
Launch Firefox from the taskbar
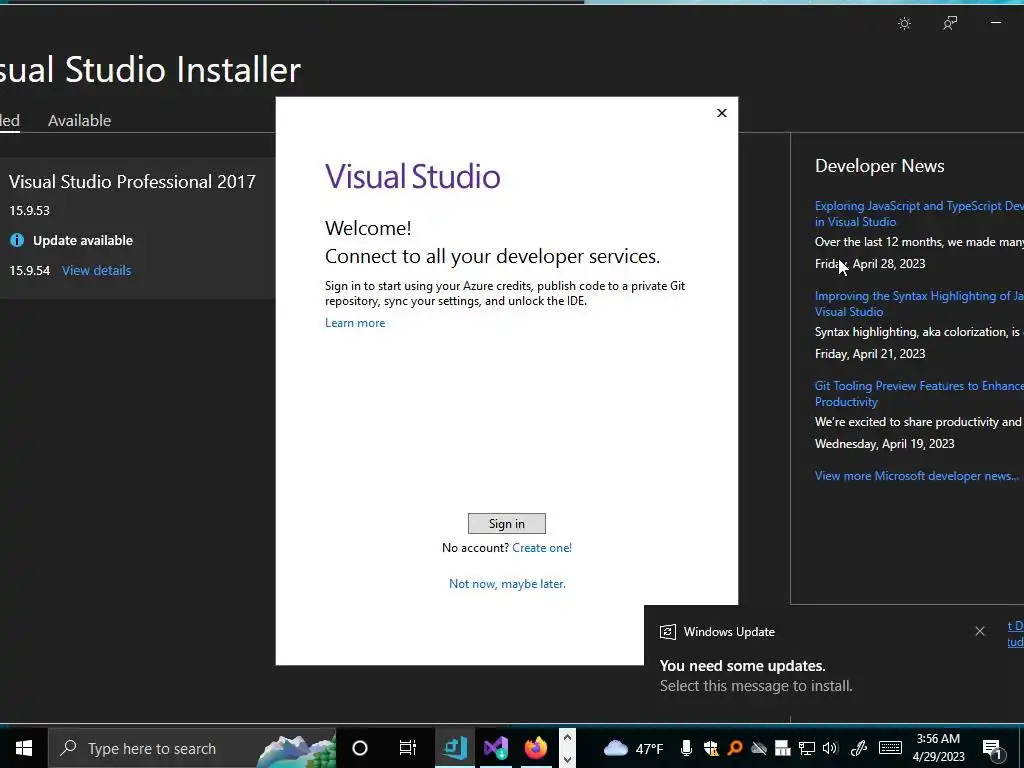pyautogui.click(x=536, y=748)
